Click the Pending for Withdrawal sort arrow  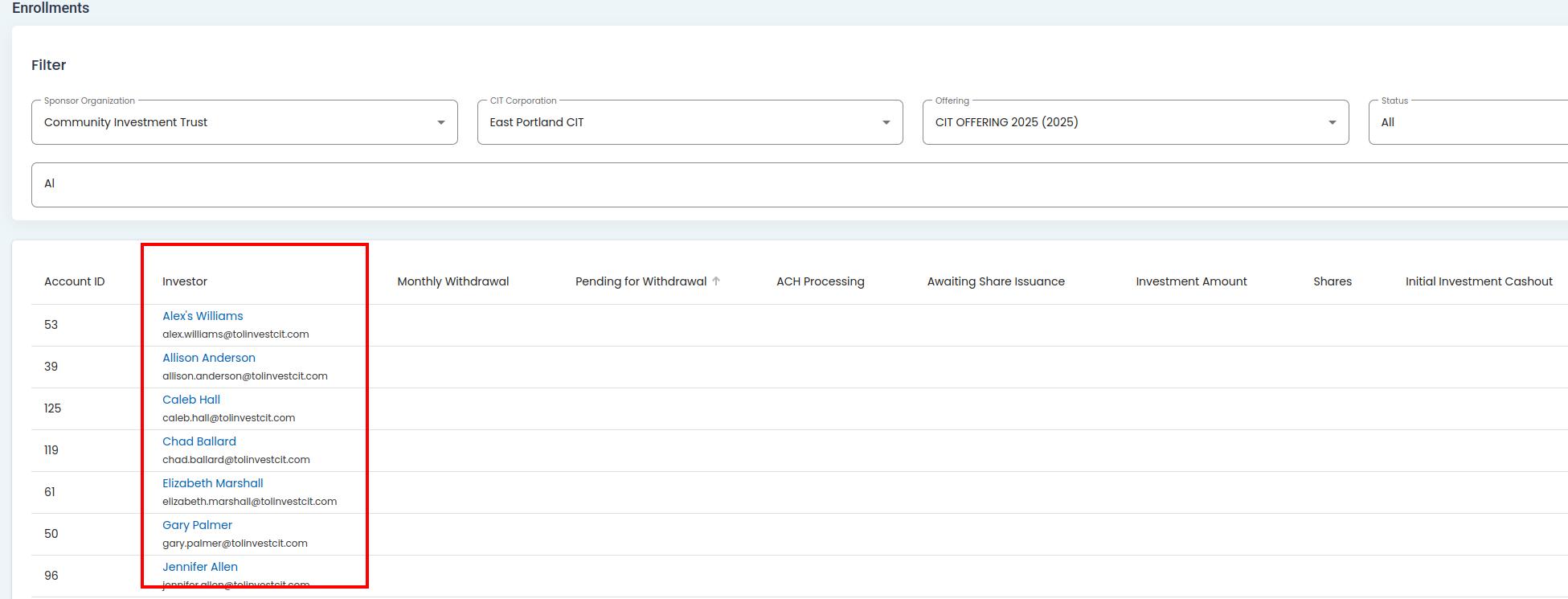point(716,281)
